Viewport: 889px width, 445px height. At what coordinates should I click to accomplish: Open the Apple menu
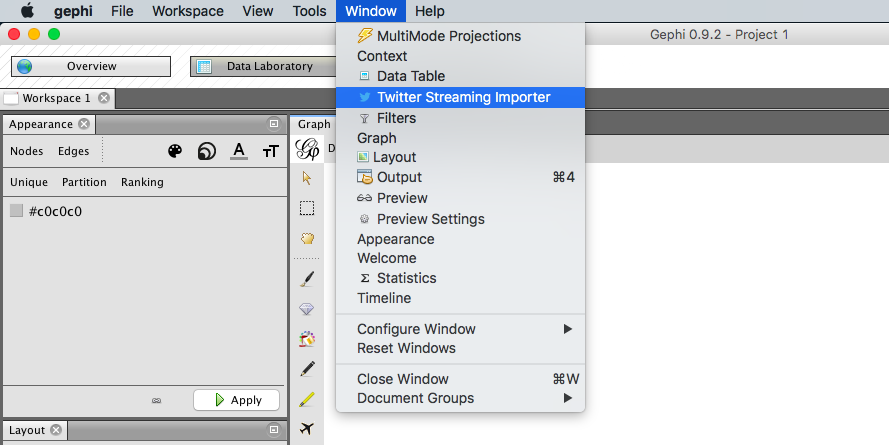[x=27, y=11]
